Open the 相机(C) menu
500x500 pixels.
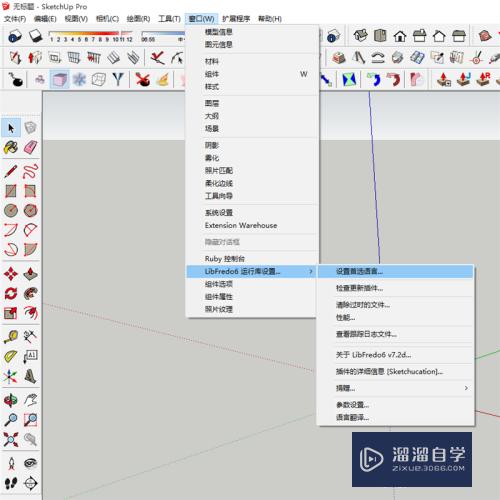pos(107,19)
